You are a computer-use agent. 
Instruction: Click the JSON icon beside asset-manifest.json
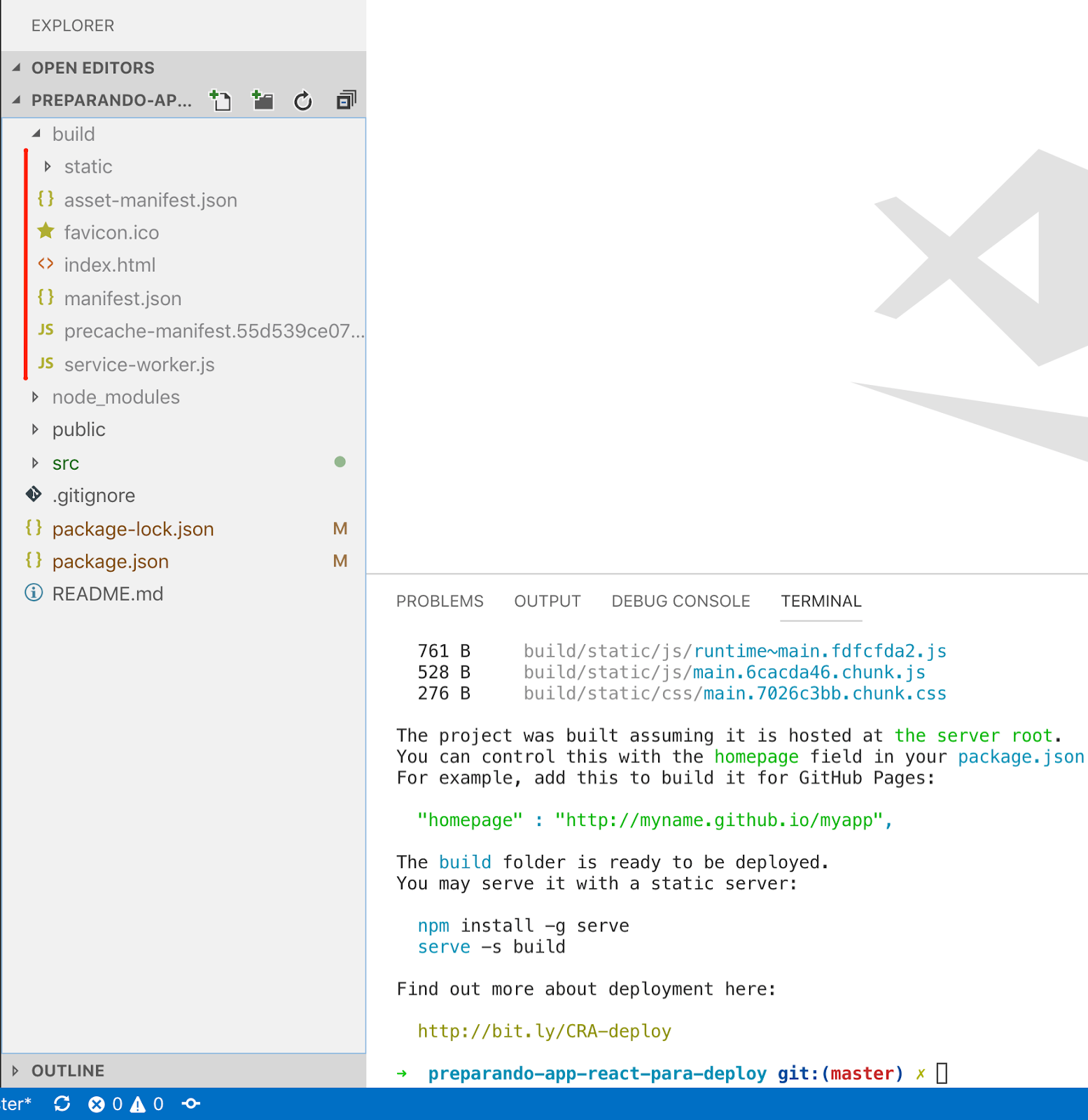pyautogui.click(x=46, y=199)
